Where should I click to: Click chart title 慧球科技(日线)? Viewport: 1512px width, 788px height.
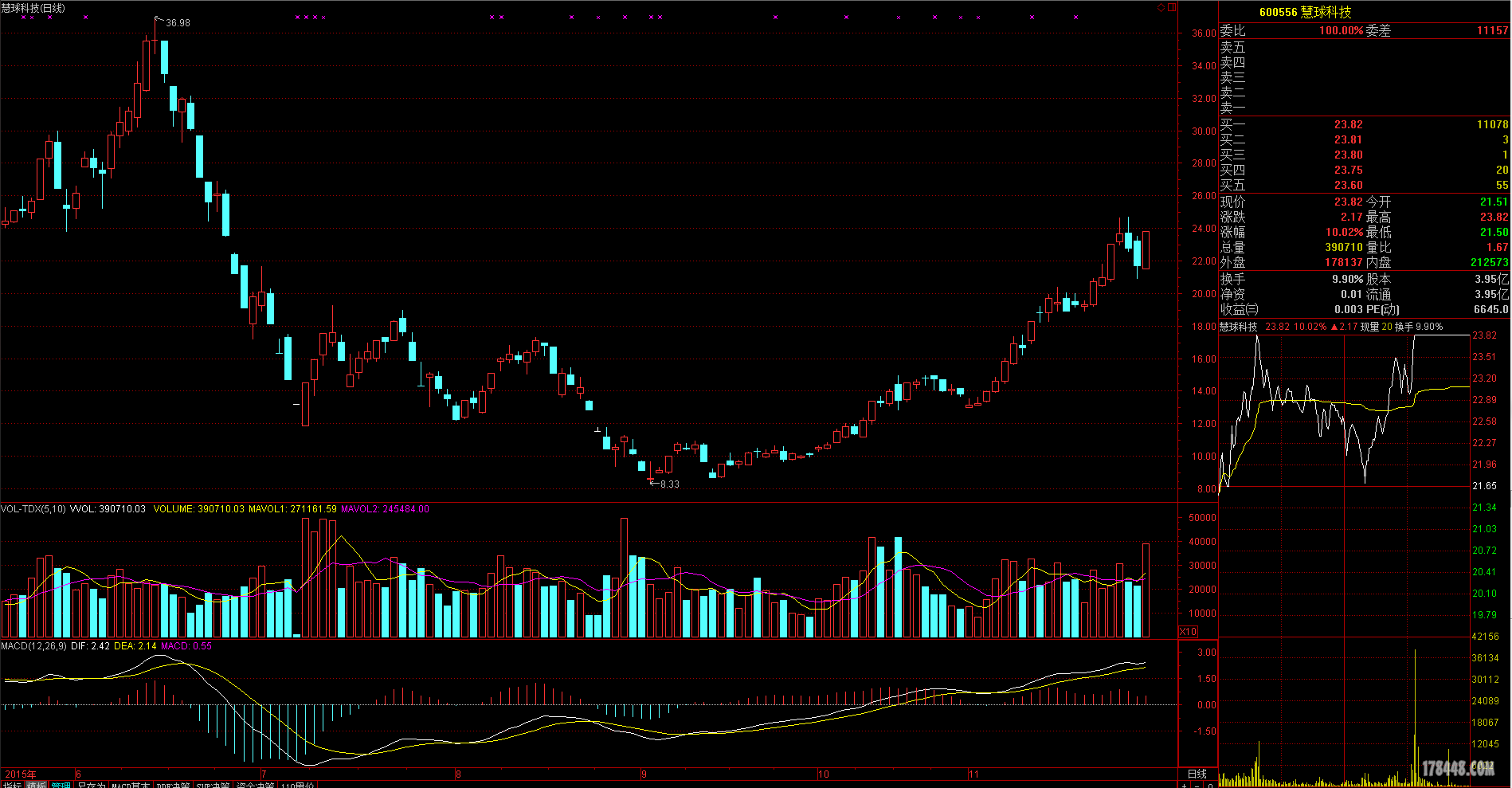33,8
